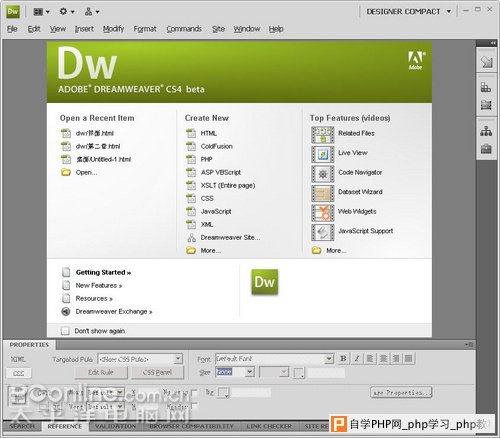
Task: Expand the Size dropdown
Action: pyautogui.click(x=250, y=372)
